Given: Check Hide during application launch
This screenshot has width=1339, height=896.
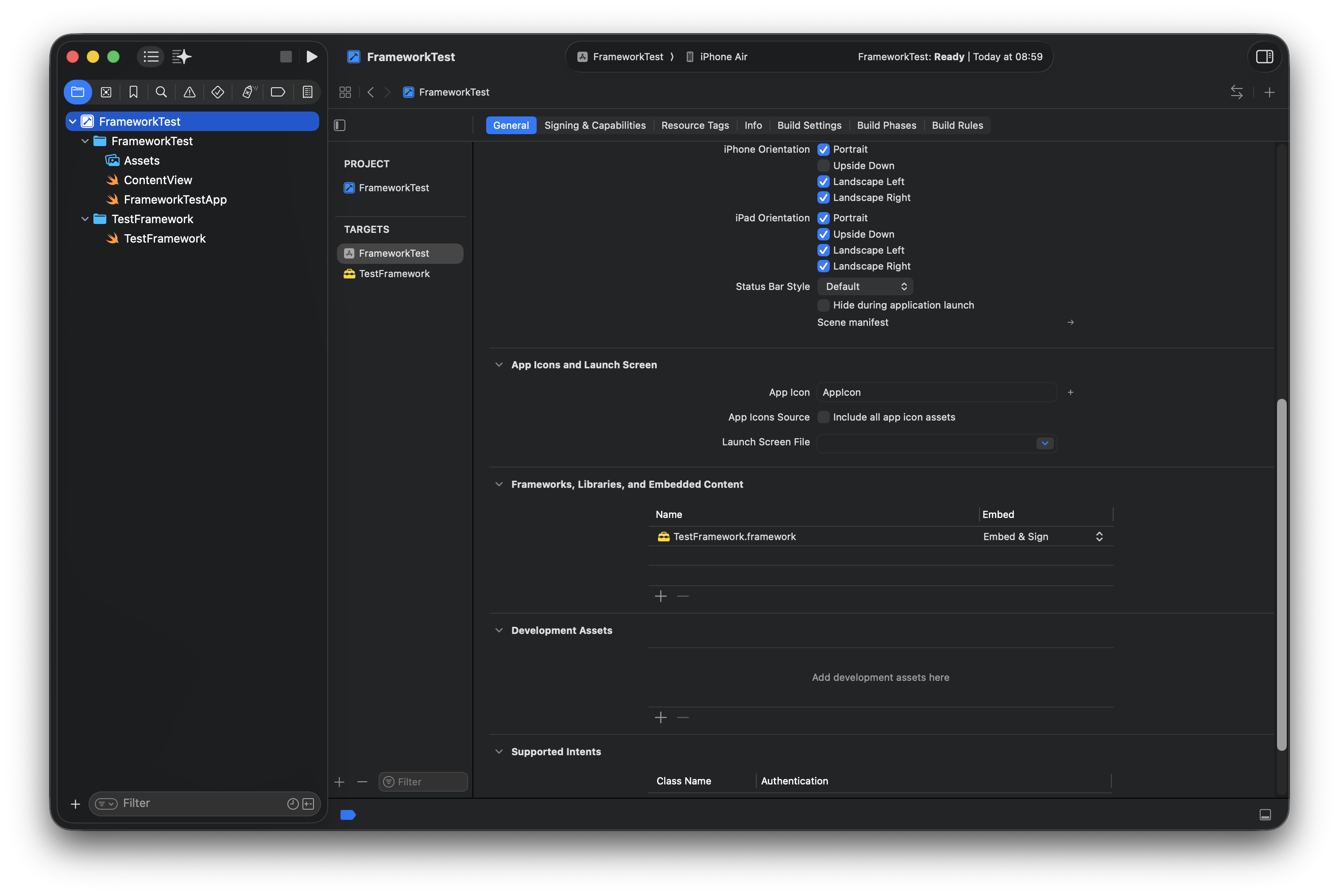Looking at the screenshot, I should [823, 305].
